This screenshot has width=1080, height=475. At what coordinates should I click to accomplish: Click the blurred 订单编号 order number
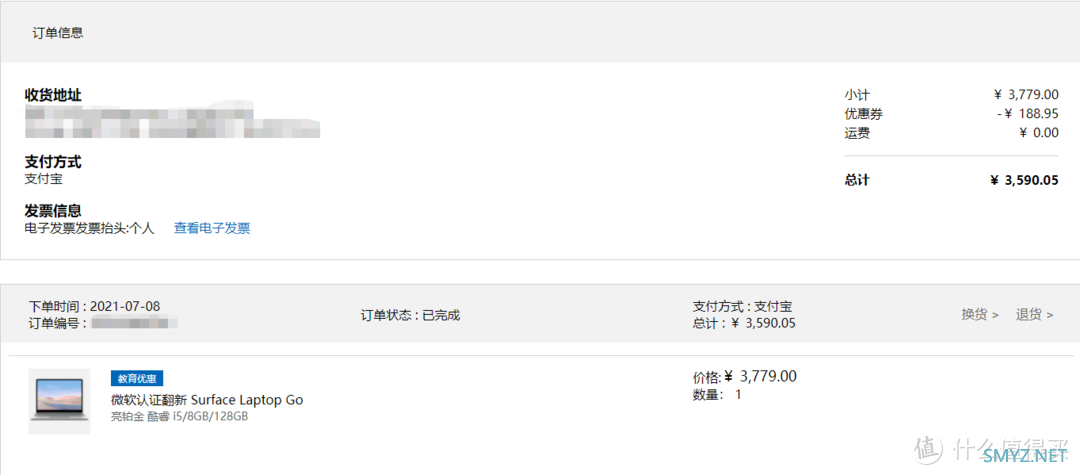pos(134,322)
